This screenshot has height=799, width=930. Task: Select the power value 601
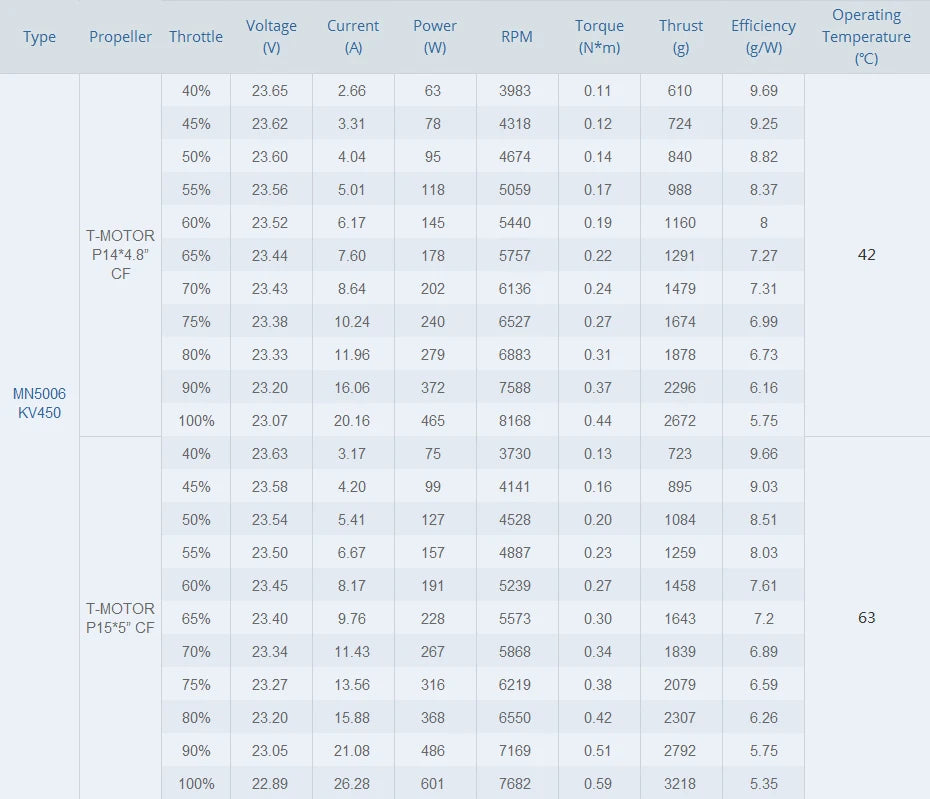click(433, 783)
